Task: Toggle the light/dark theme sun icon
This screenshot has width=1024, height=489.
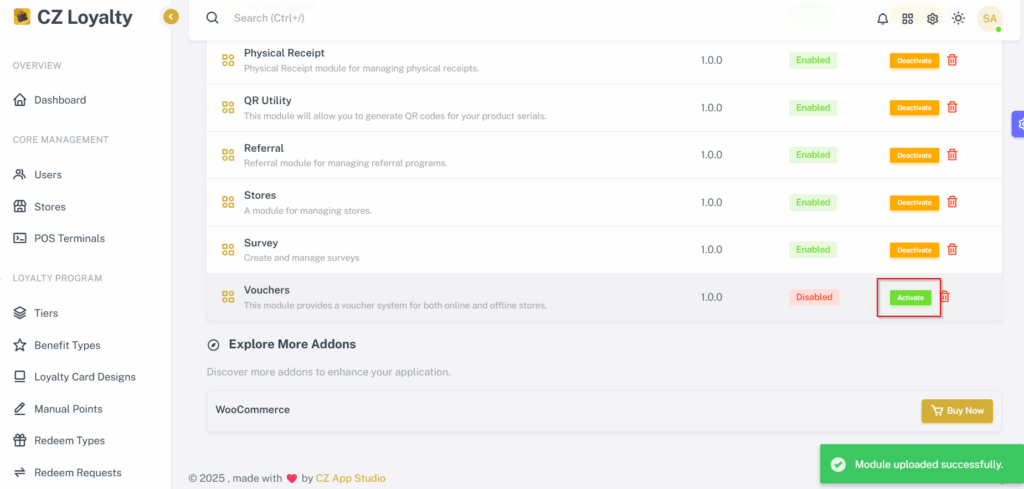Action: pos(958,18)
